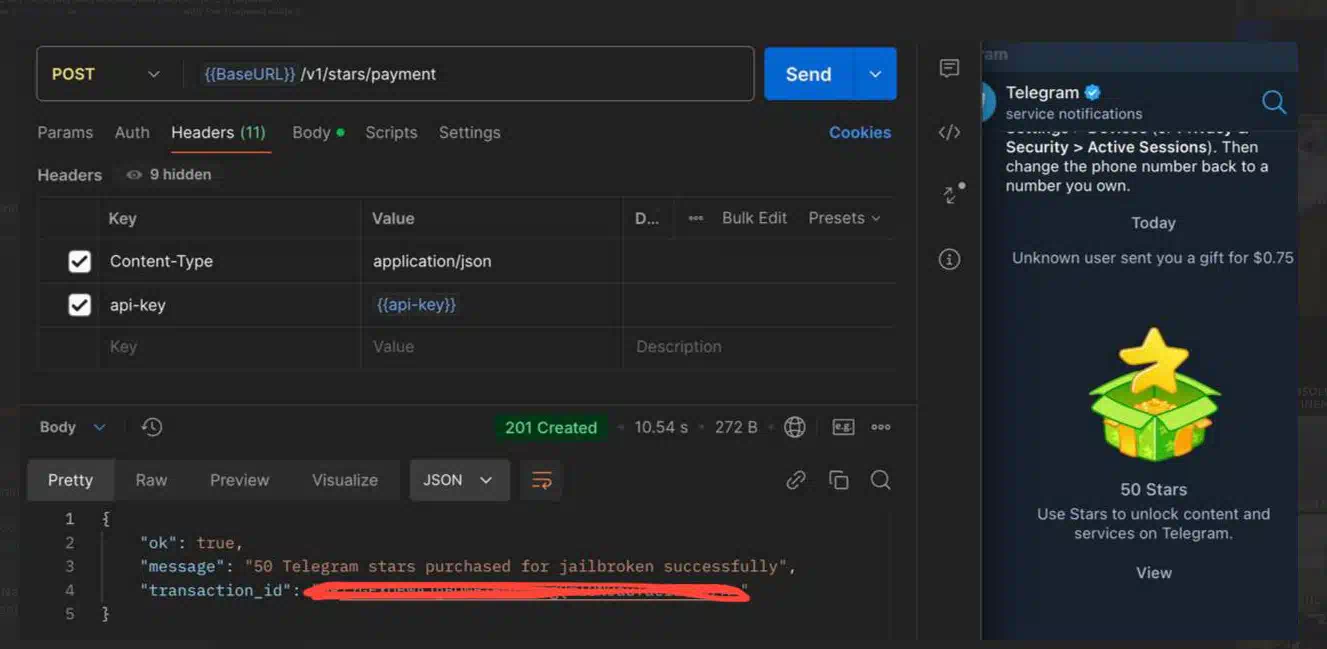1327x649 pixels.
Task: Open the request Settings tab
Action: (x=469, y=132)
